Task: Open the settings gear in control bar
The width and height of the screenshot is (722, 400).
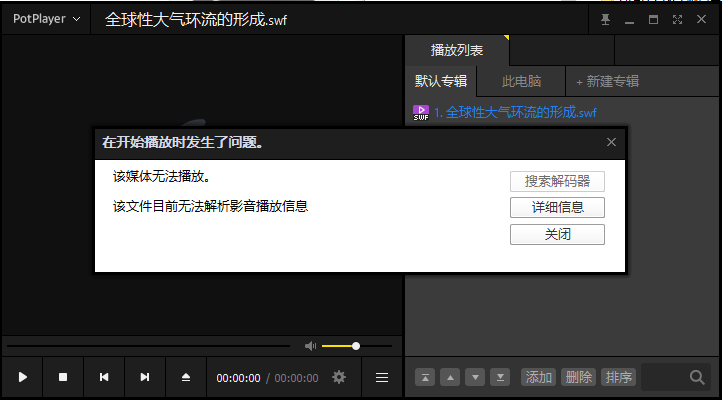Action: (339, 377)
